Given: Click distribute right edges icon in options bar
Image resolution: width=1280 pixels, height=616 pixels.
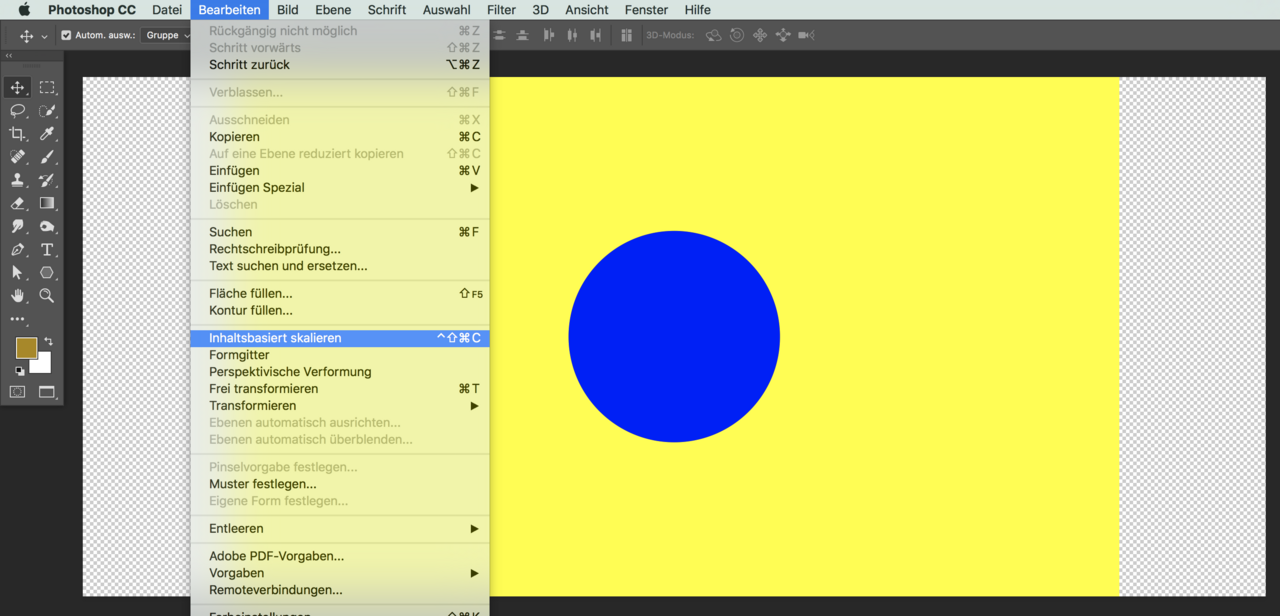Looking at the screenshot, I should click(x=596, y=35).
